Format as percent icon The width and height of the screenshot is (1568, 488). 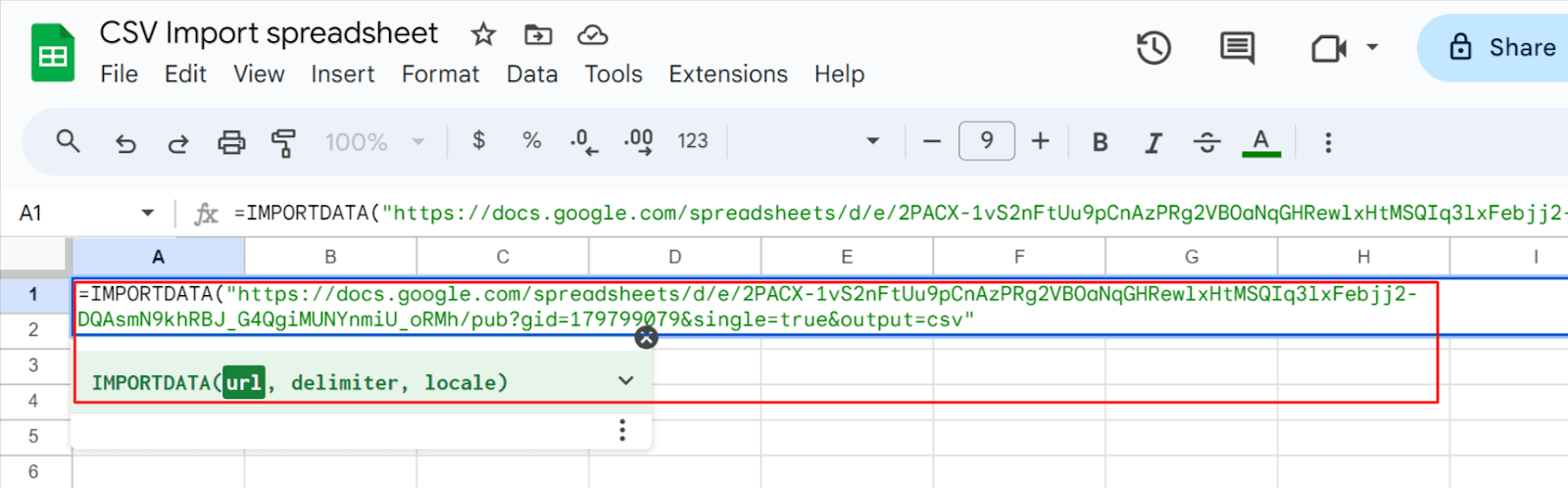[531, 141]
